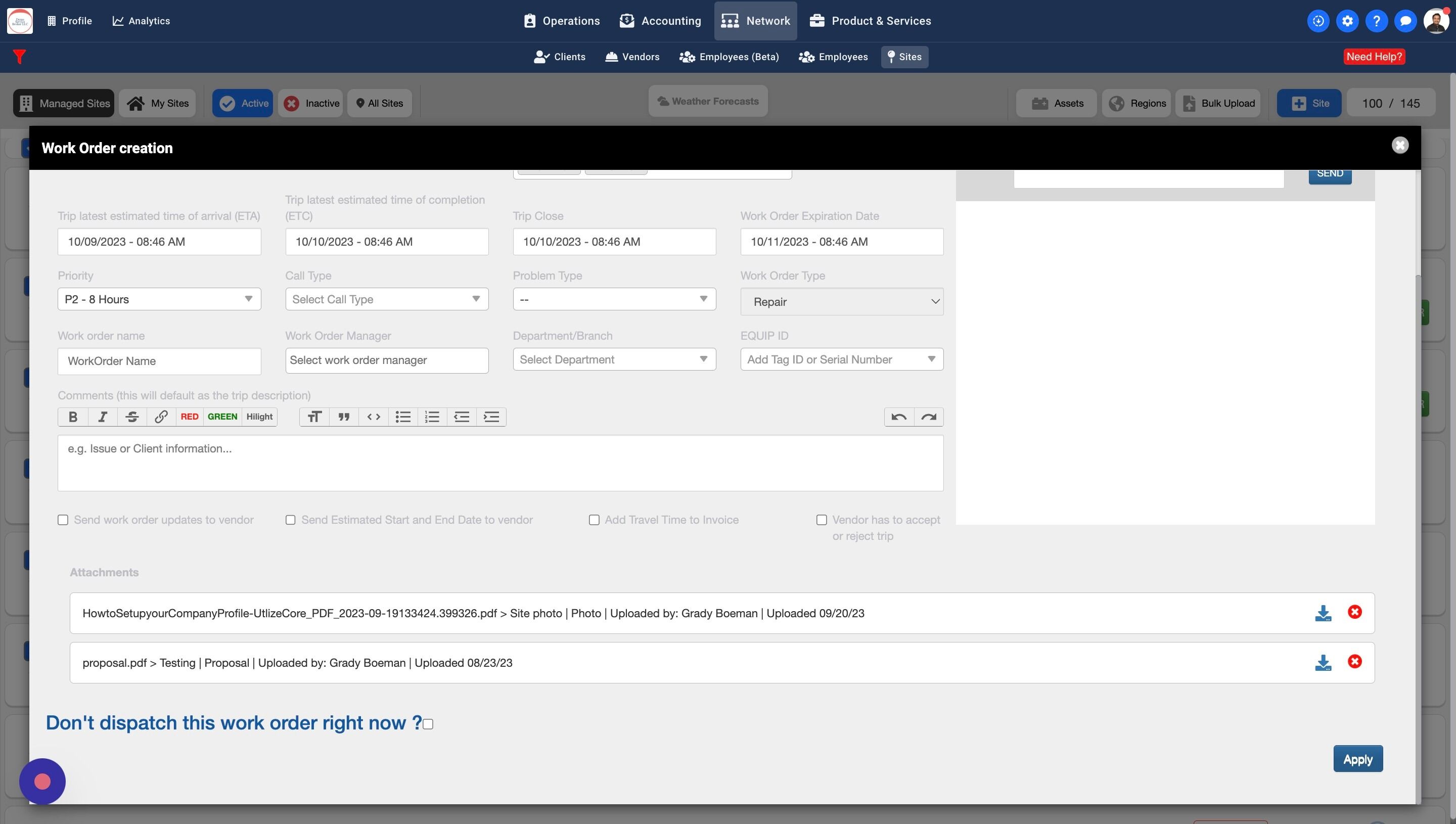The height and width of the screenshot is (824, 1456).
Task: Insert a bulleted list in comments
Action: 403,417
